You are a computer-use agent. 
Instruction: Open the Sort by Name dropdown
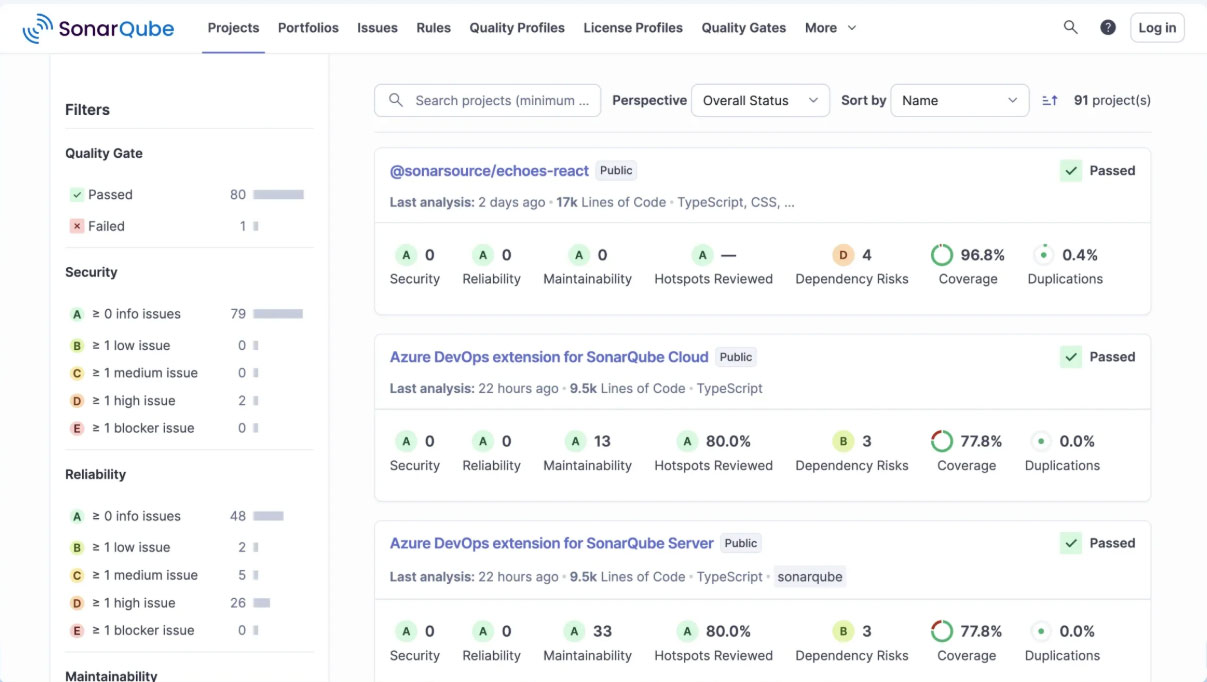[959, 100]
